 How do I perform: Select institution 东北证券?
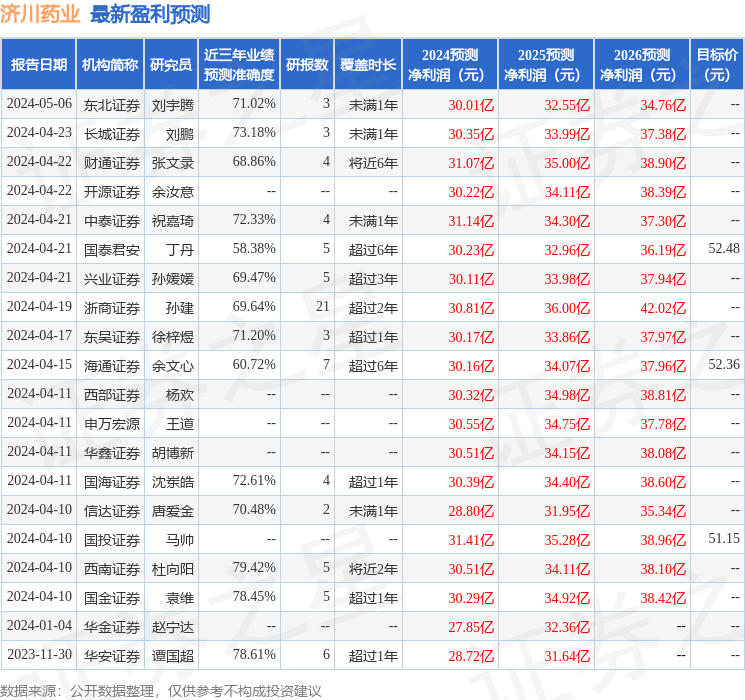point(112,105)
